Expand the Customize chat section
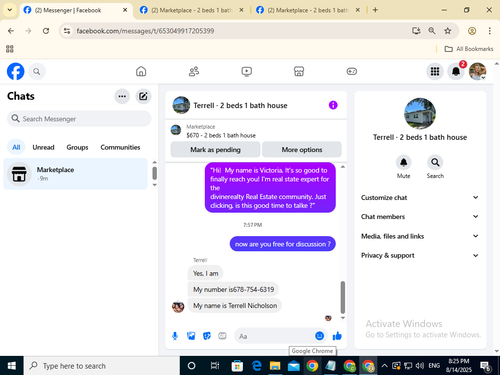Screen dimensions: 500x375 click(x=420, y=198)
